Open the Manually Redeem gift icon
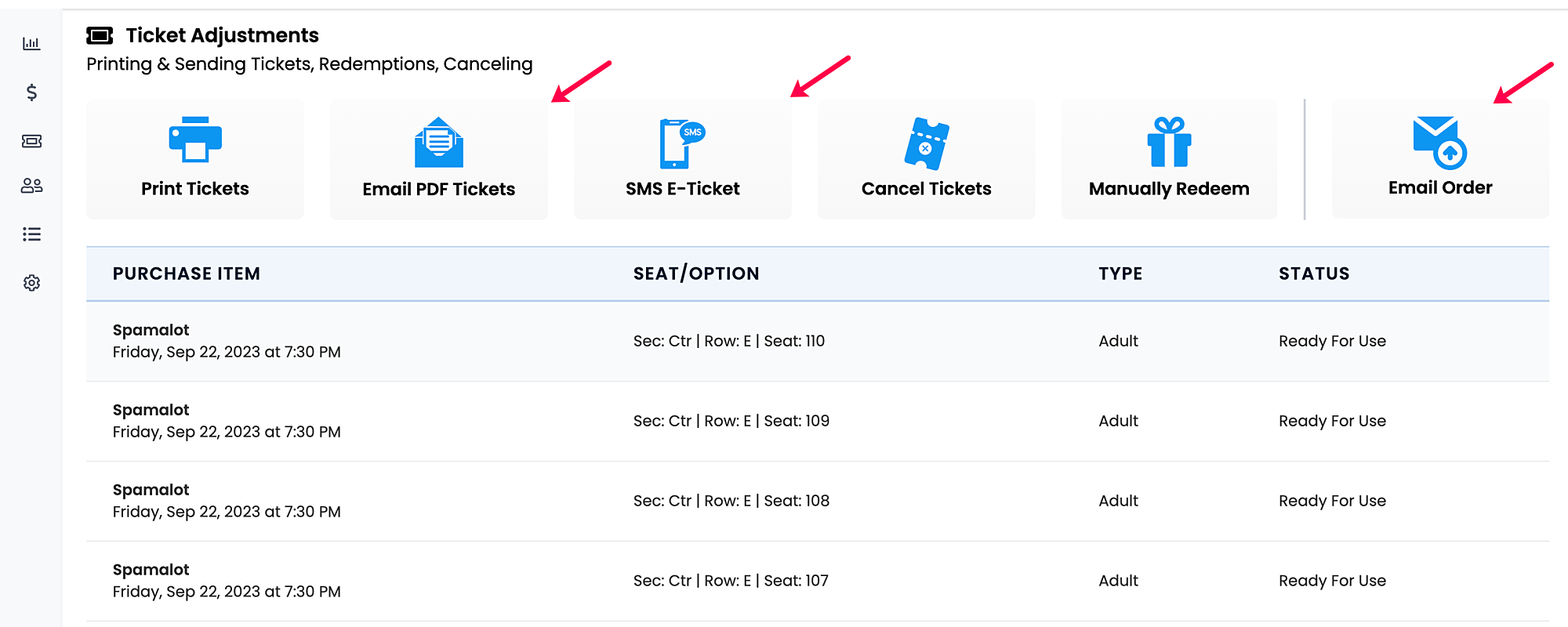 click(1170, 142)
